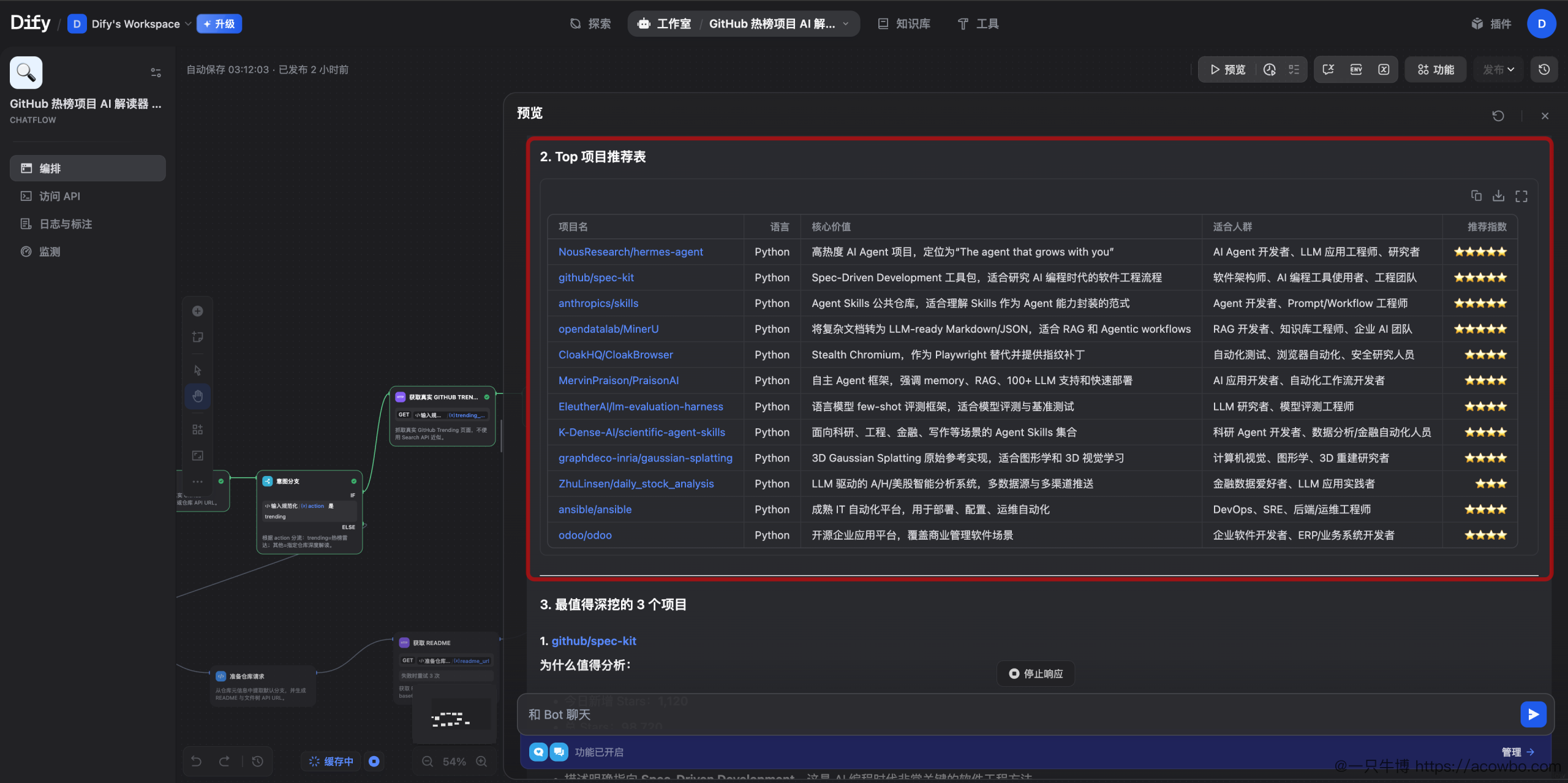Switch to the 工具 tools tab
The width and height of the screenshot is (1568, 783).
pos(978,24)
